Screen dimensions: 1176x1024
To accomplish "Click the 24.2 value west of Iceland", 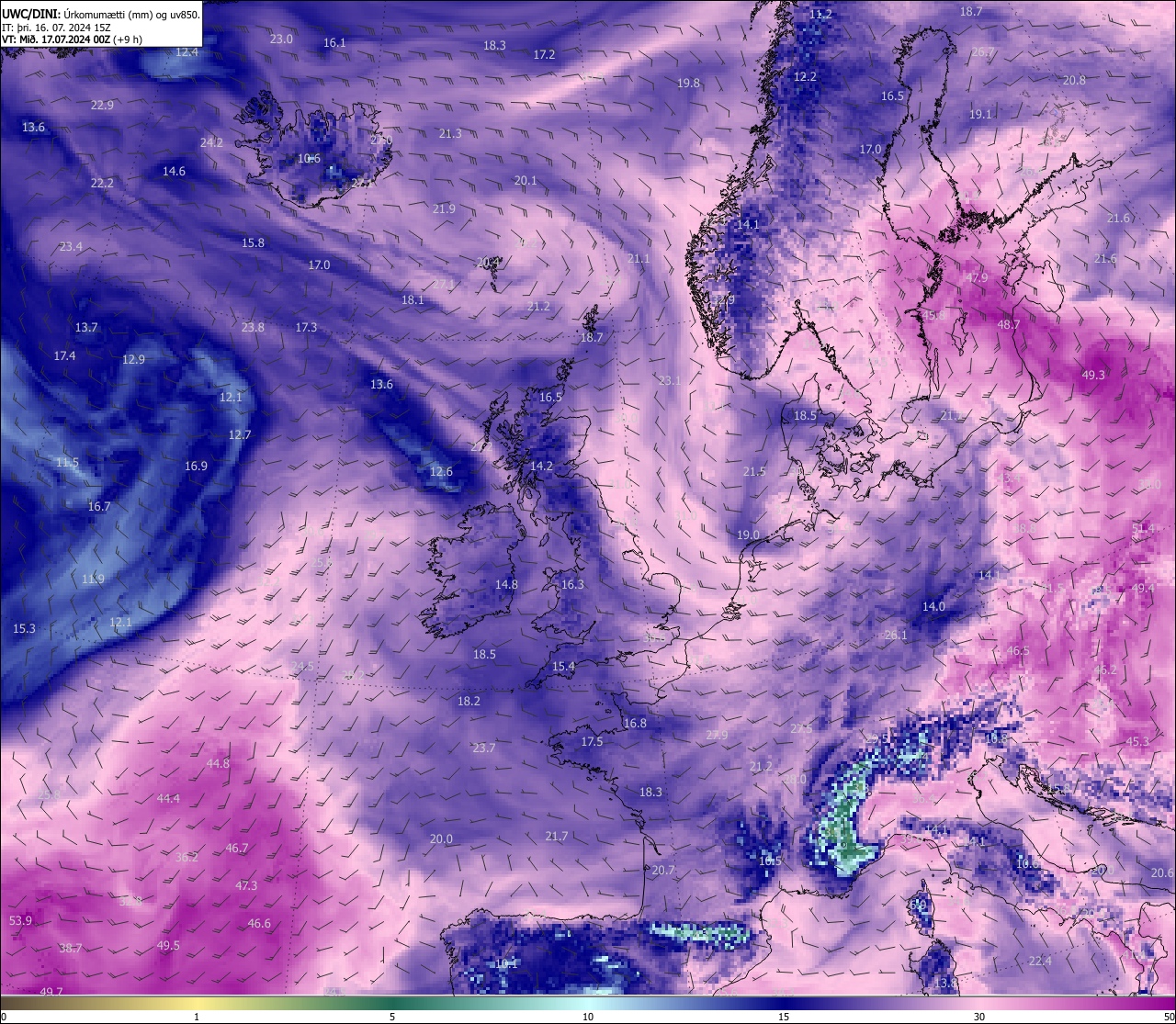I will [211, 142].
